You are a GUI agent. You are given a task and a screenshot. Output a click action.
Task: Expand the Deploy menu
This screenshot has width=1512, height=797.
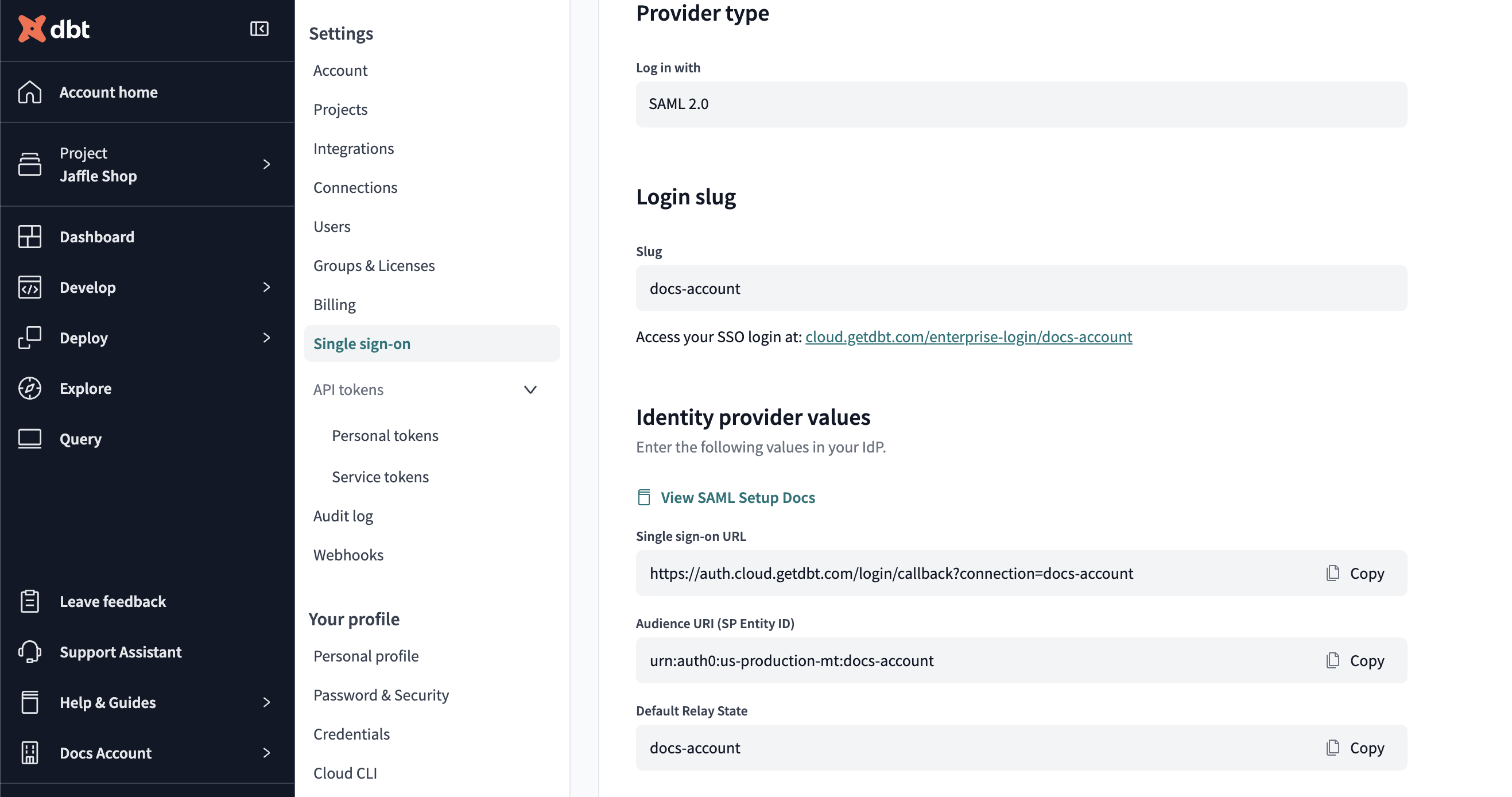(x=267, y=338)
